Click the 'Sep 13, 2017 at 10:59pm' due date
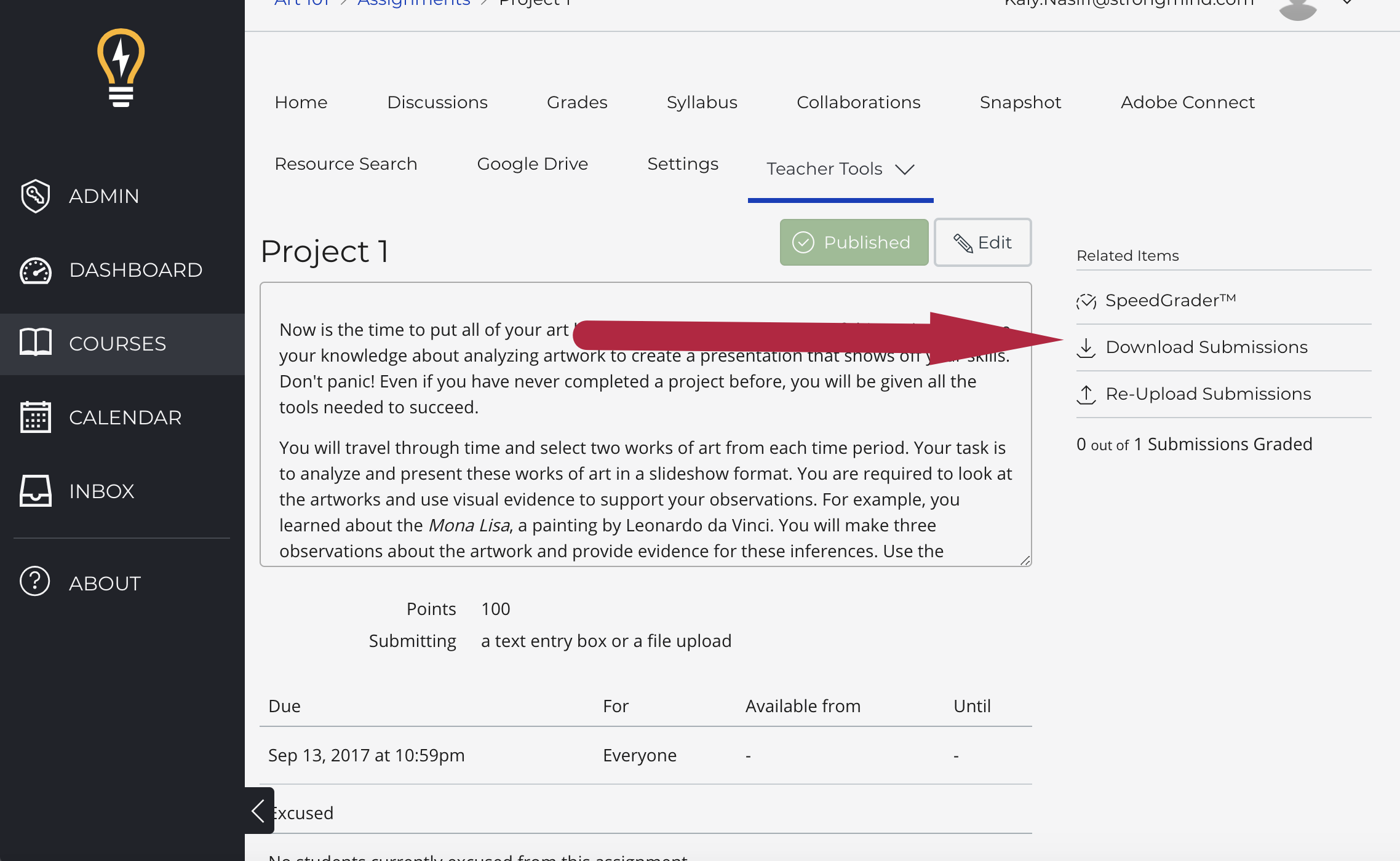Image resolution: width=1400 pixels, height=861 pixels. tap(367, 755)
